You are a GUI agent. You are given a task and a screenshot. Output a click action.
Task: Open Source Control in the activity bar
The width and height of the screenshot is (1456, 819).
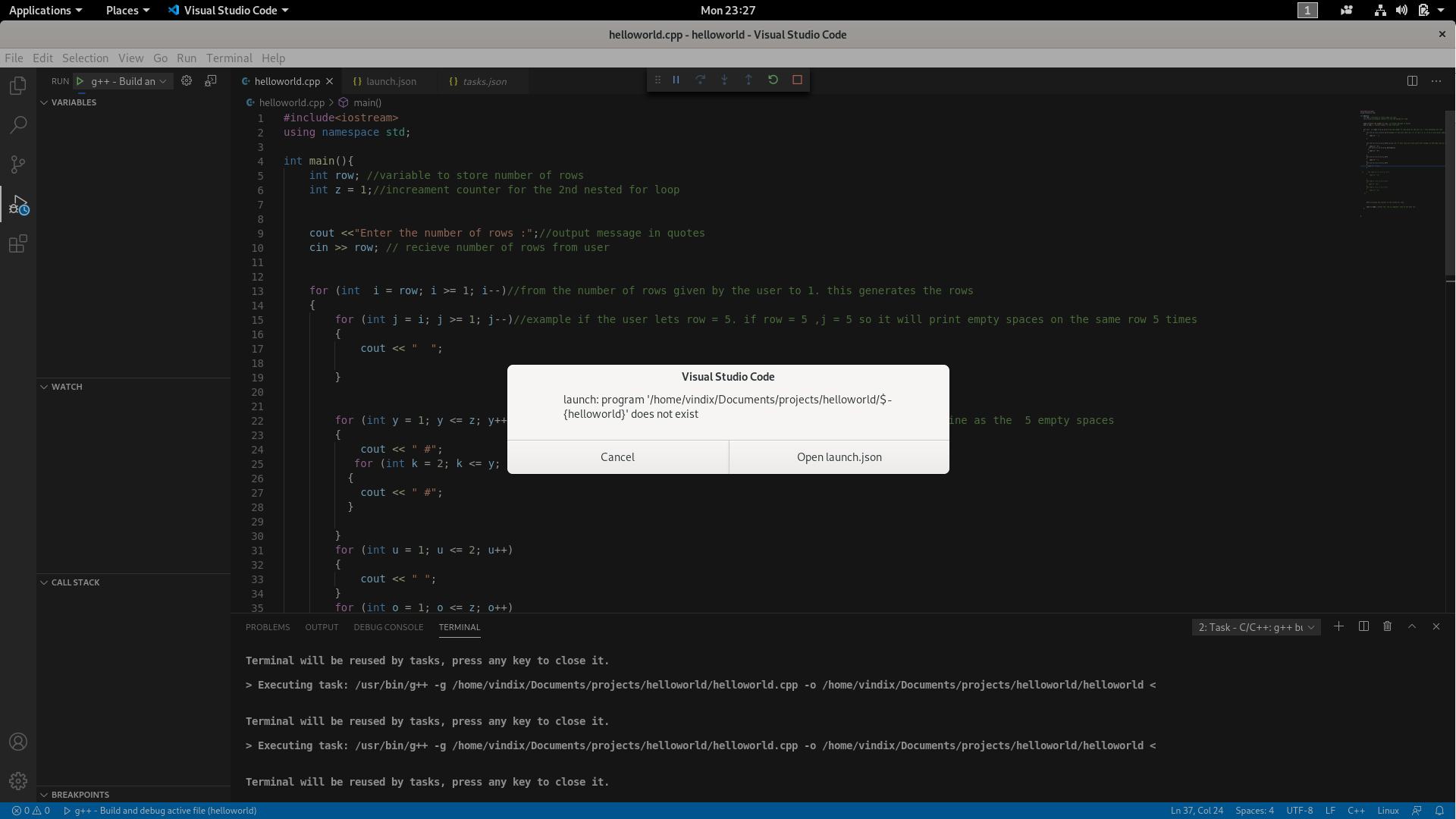pos(17,165)
